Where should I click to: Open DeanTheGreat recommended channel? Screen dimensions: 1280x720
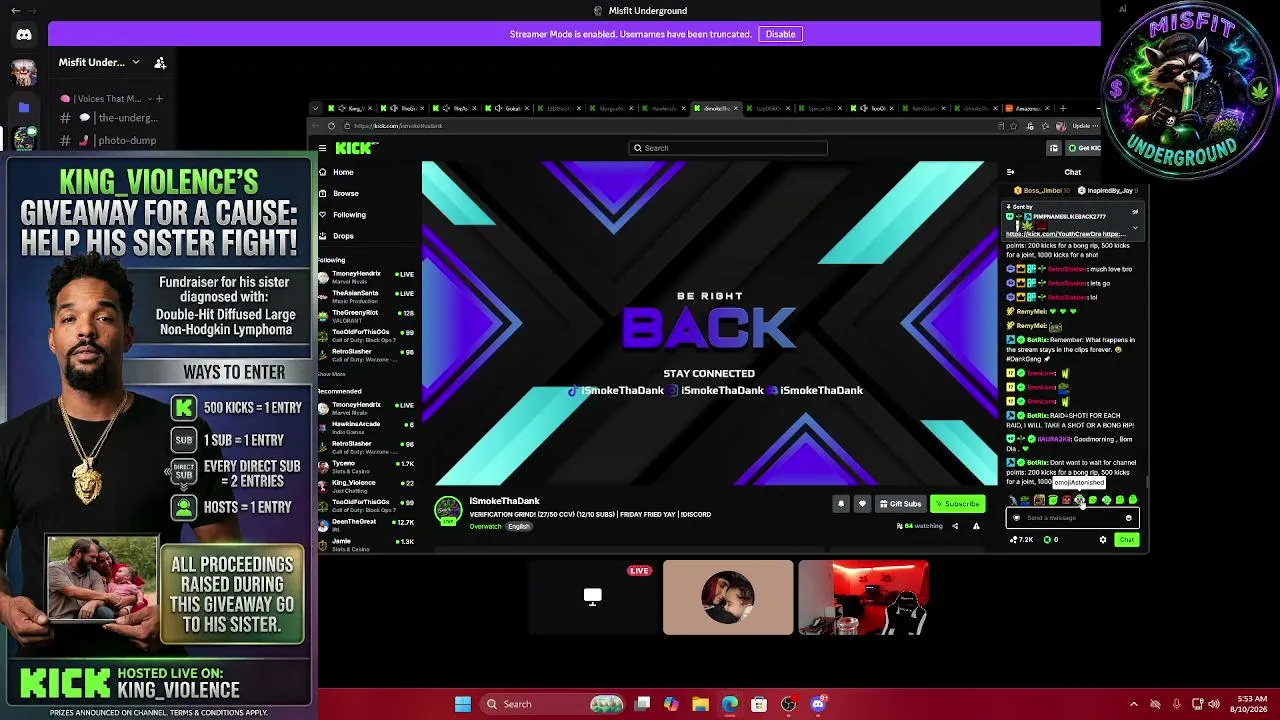coord(366,525)
